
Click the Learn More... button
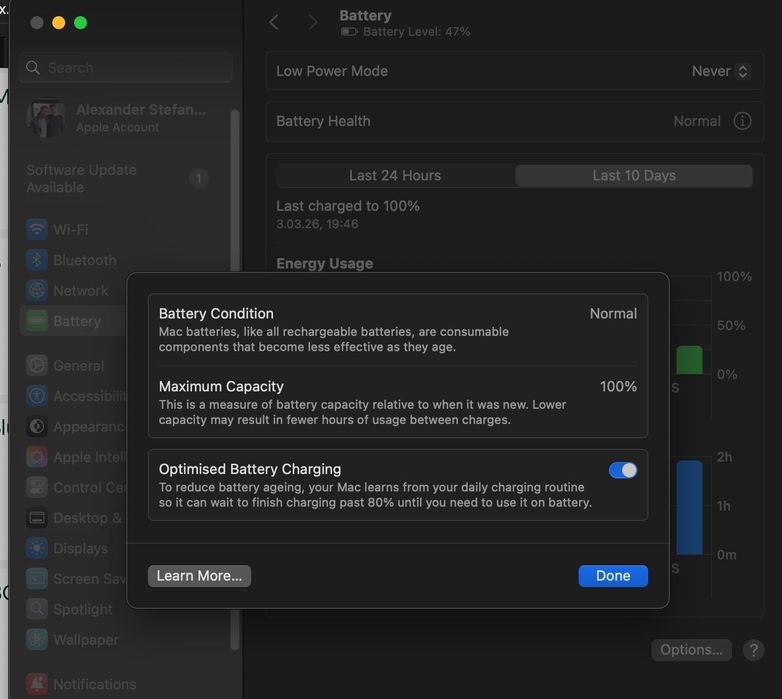pos(199,576)
